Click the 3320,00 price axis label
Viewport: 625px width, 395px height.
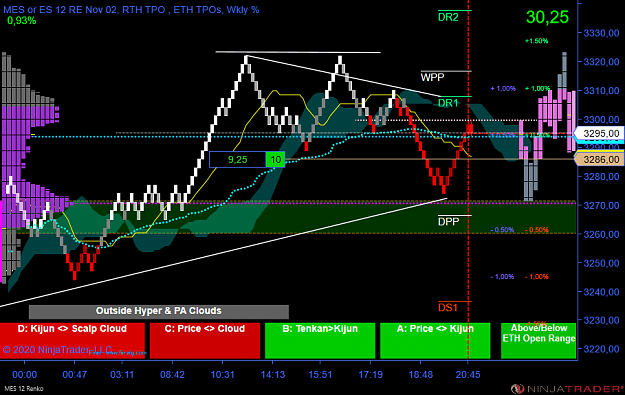click(x=601, y=62)
